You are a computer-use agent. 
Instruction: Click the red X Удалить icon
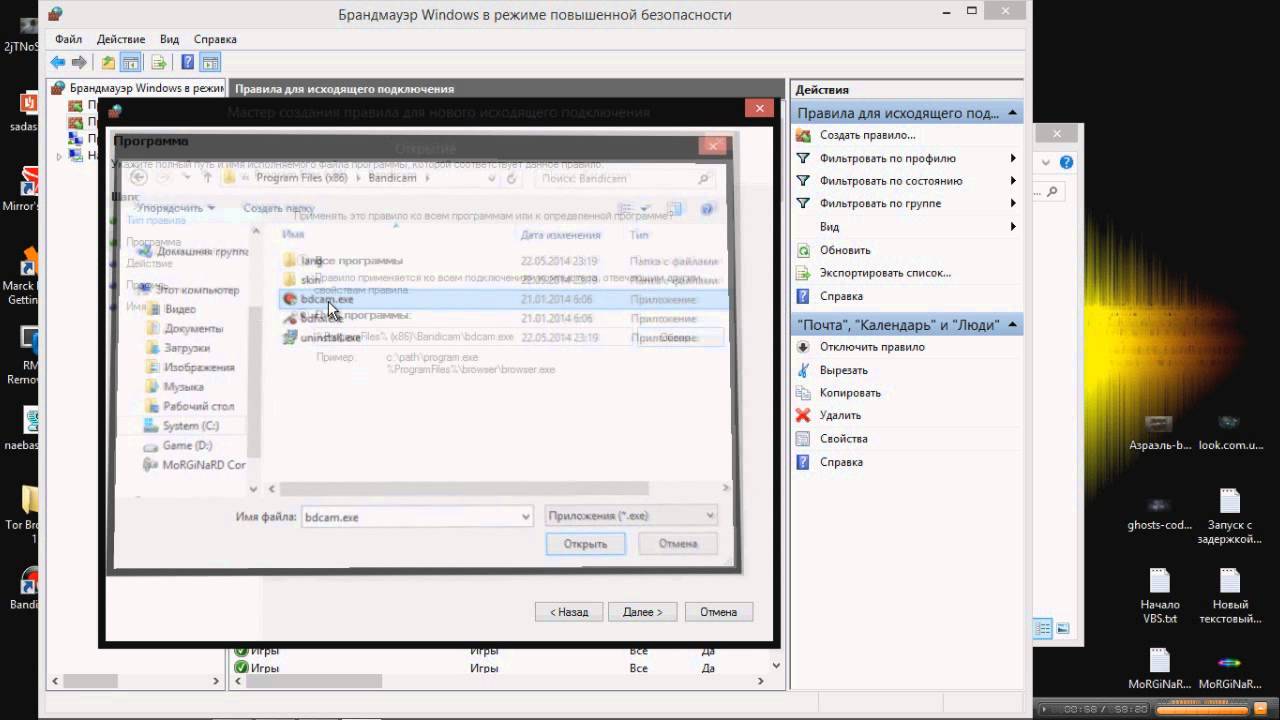click(802, 415)
